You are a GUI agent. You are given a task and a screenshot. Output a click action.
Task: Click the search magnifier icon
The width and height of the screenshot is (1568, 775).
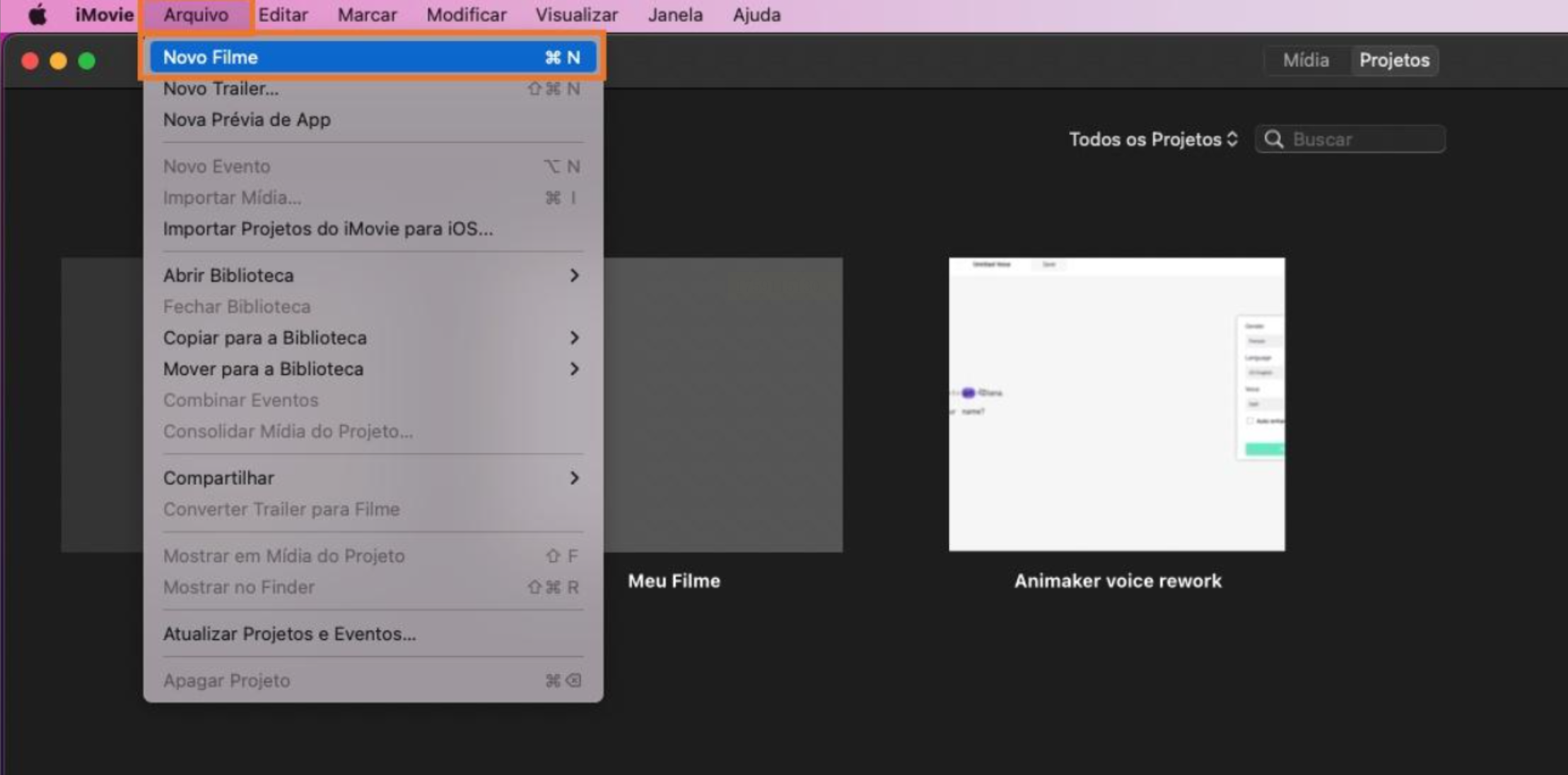pos(1273,139)
